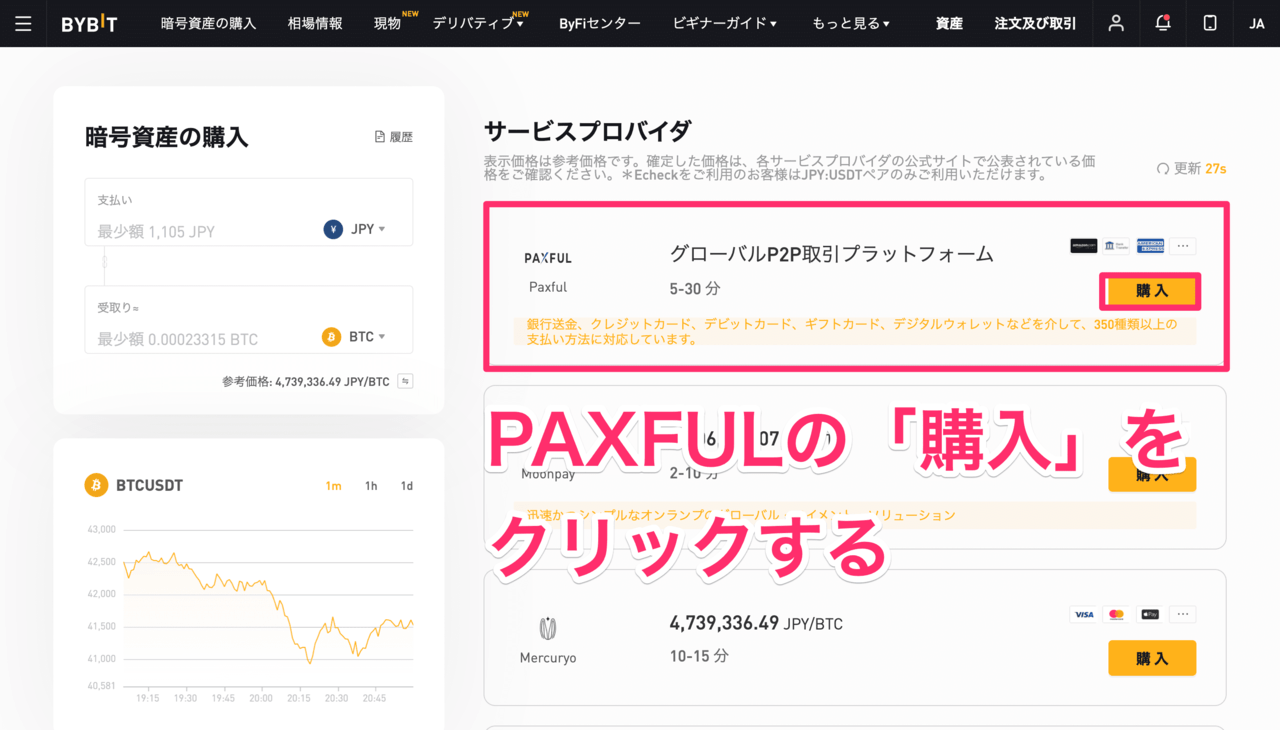Open the notifications bell
The height and width of the screenshot is (730, 1280).
pos(1162,23)
